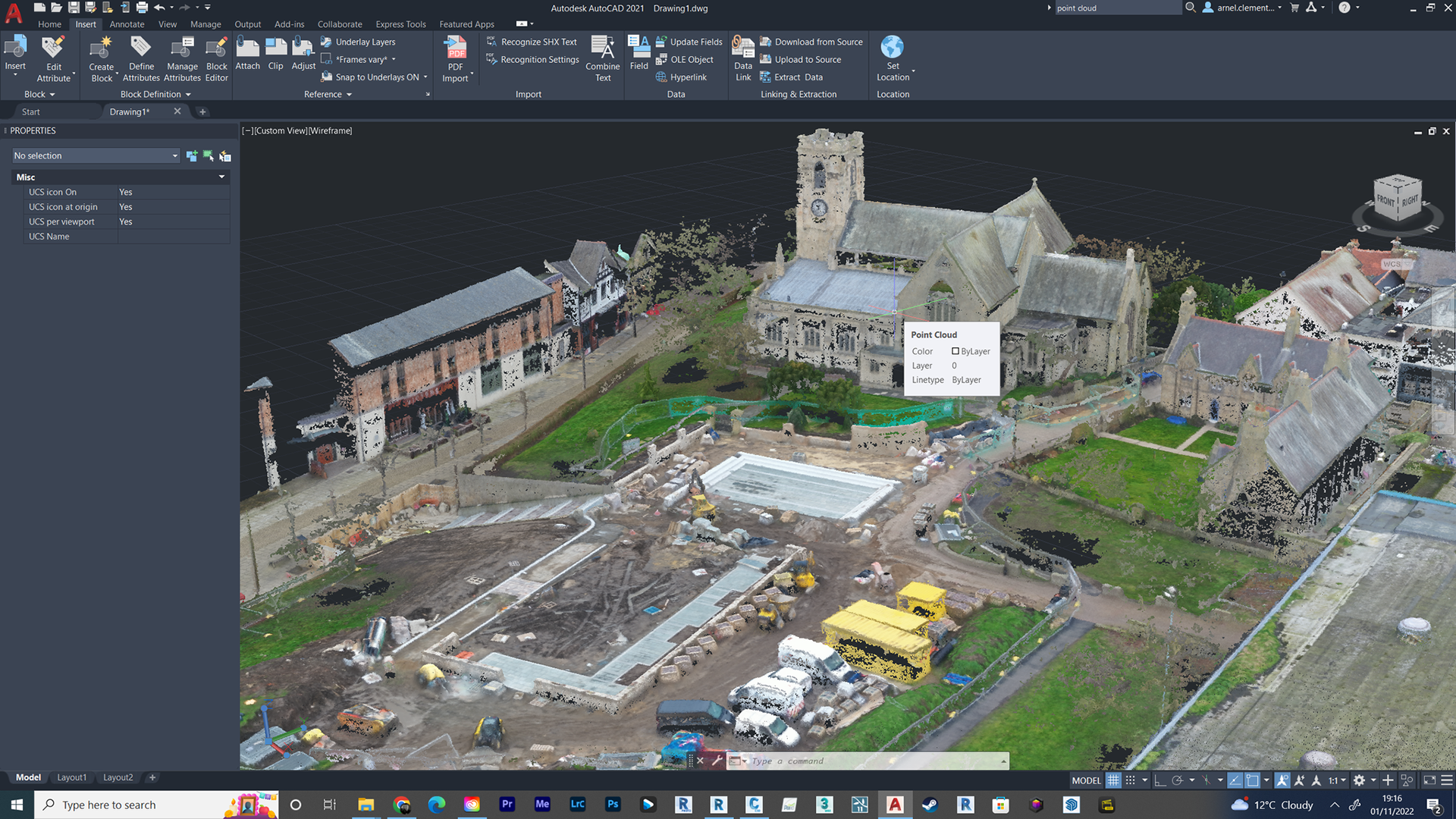
Task: Toggle the drawing grid display in status bar
Action: pos(1113,780)
